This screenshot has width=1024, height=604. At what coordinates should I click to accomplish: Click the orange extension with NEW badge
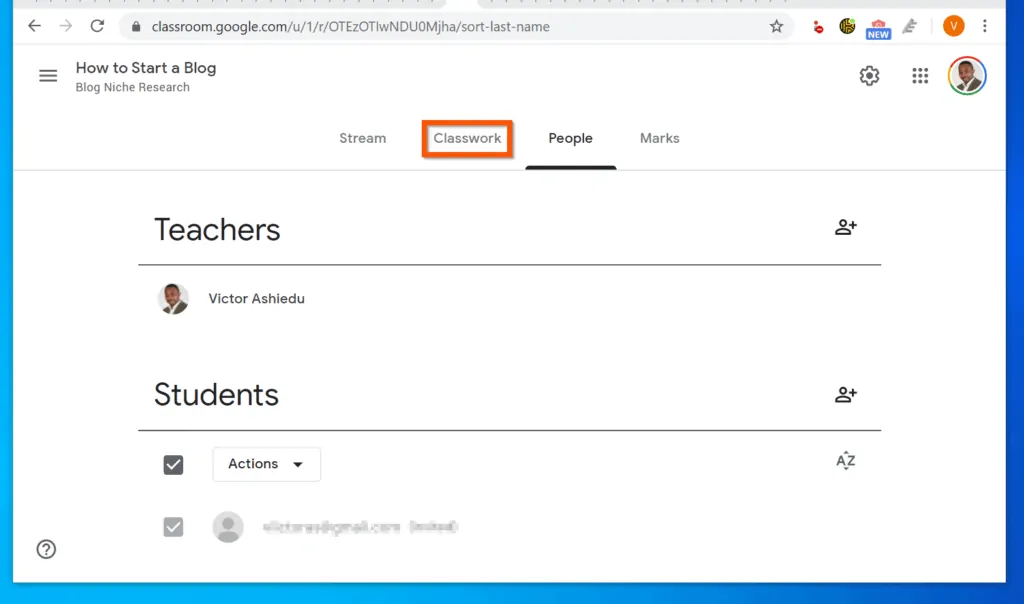(877, 27)
